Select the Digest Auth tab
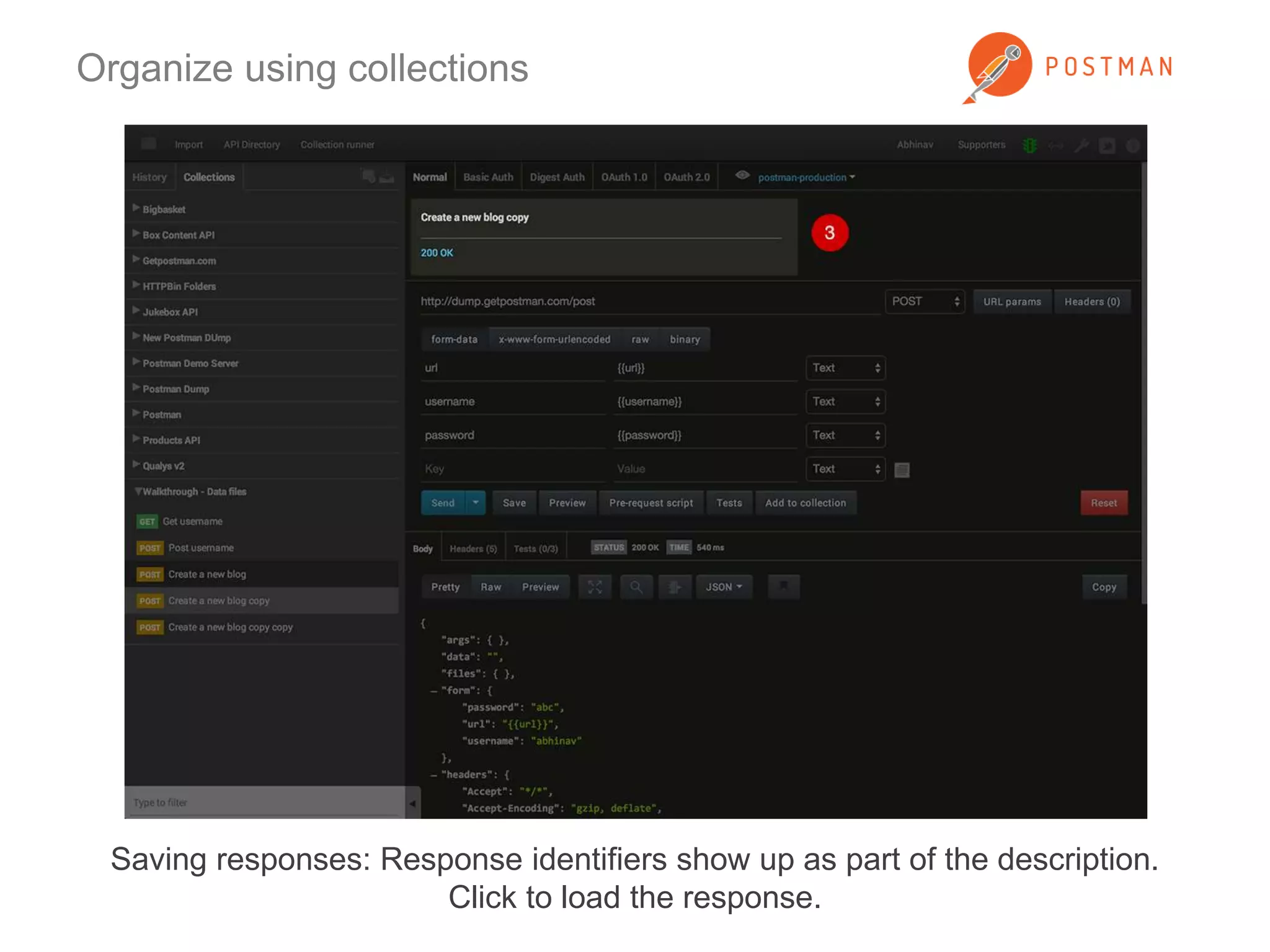The height and width of the screenshot is (952, 1270). (557, 177)
